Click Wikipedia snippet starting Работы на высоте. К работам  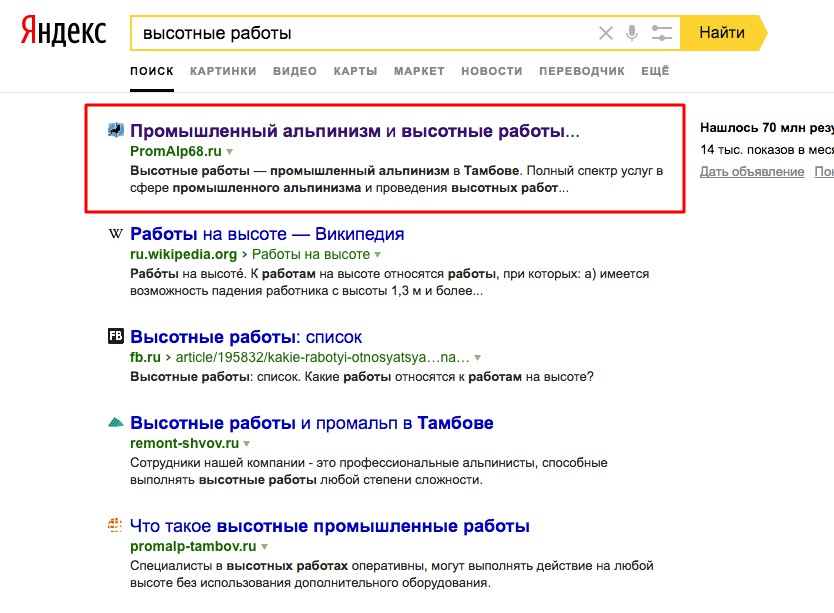tap(389, 283)
